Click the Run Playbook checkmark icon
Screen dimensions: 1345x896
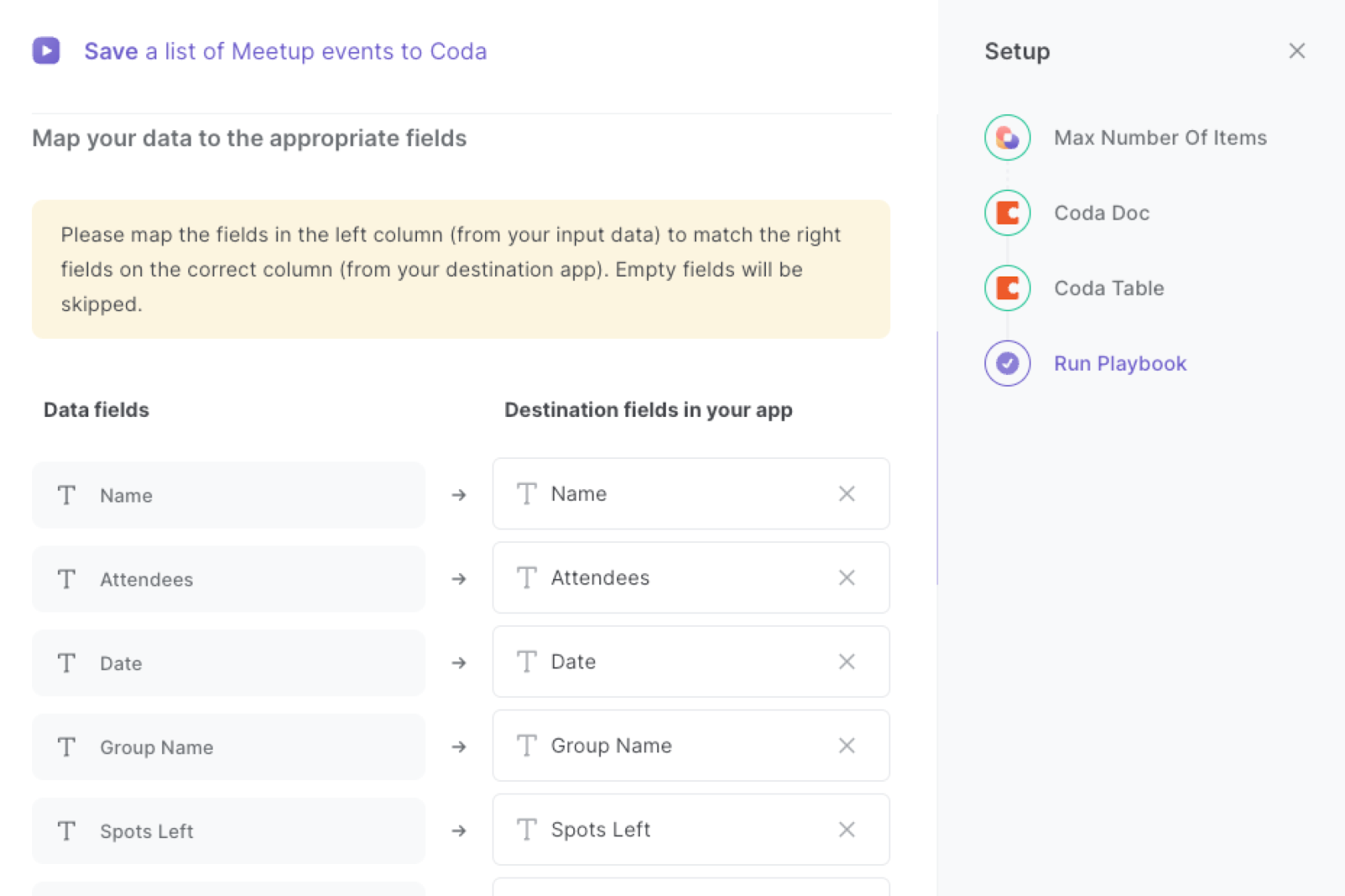[x=1007, y=363]
